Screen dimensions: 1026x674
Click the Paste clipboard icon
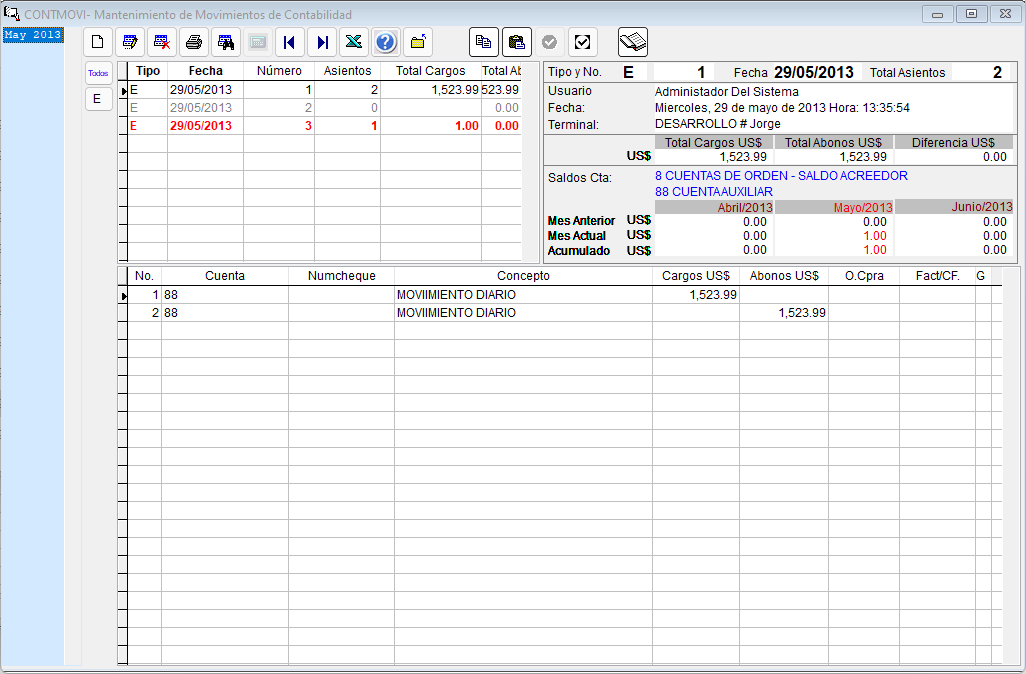click(517, 43)
